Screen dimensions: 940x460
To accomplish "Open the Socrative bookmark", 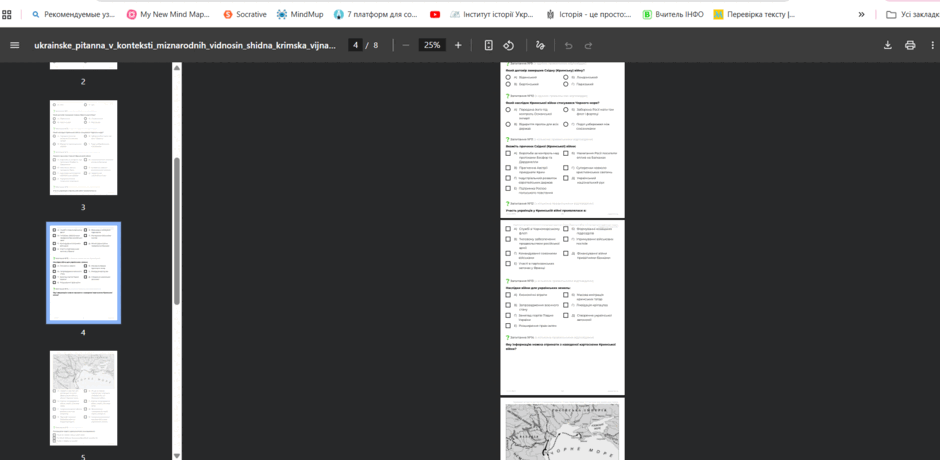I will pos(245,14).
